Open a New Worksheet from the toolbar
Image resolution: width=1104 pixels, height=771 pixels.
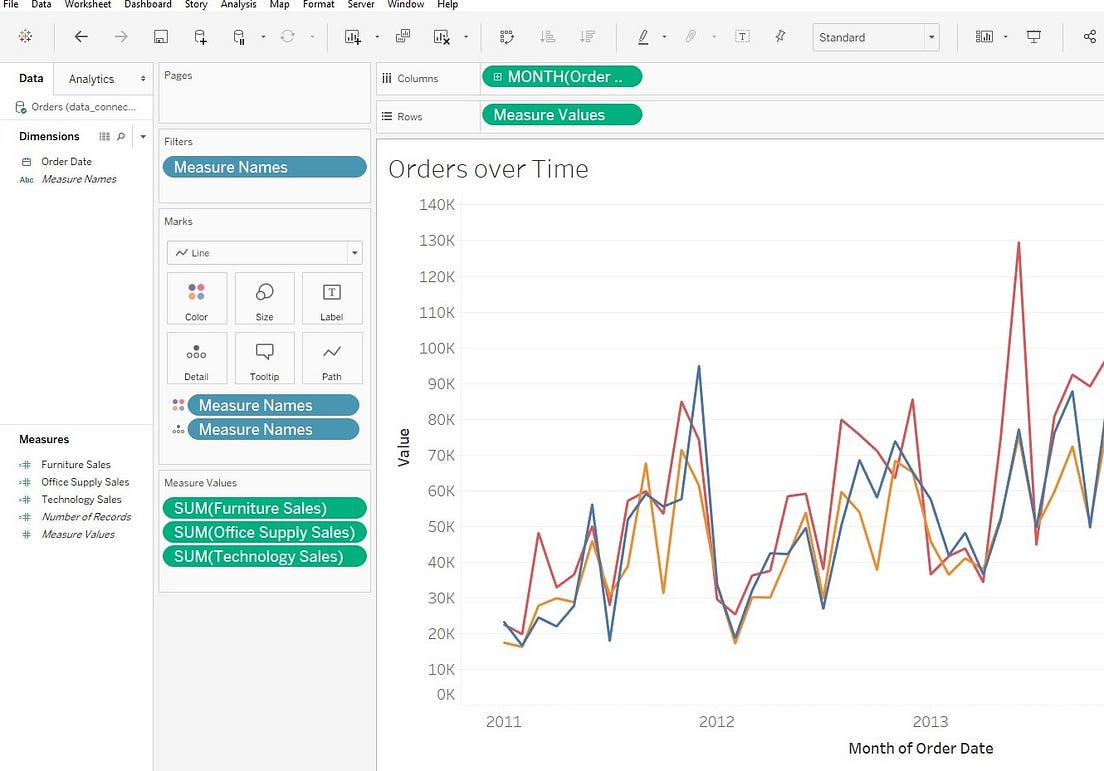(x=352, y=37)
